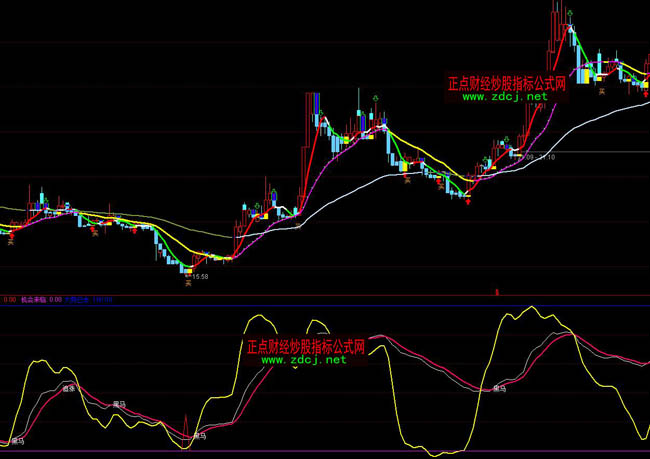Click the 买 buy signal under the 15.58 low
The height and width of the screenshot is (459, 650).
coord(187,284)
